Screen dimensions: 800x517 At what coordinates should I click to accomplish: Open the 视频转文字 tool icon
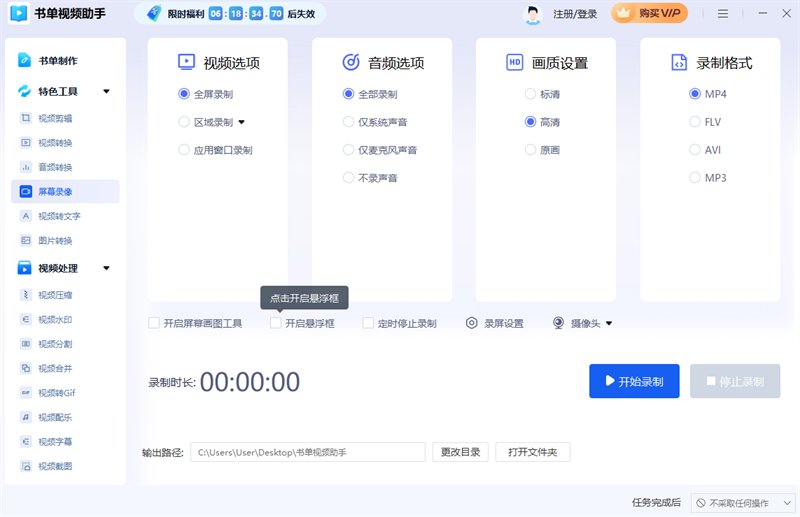coord(26,216)
